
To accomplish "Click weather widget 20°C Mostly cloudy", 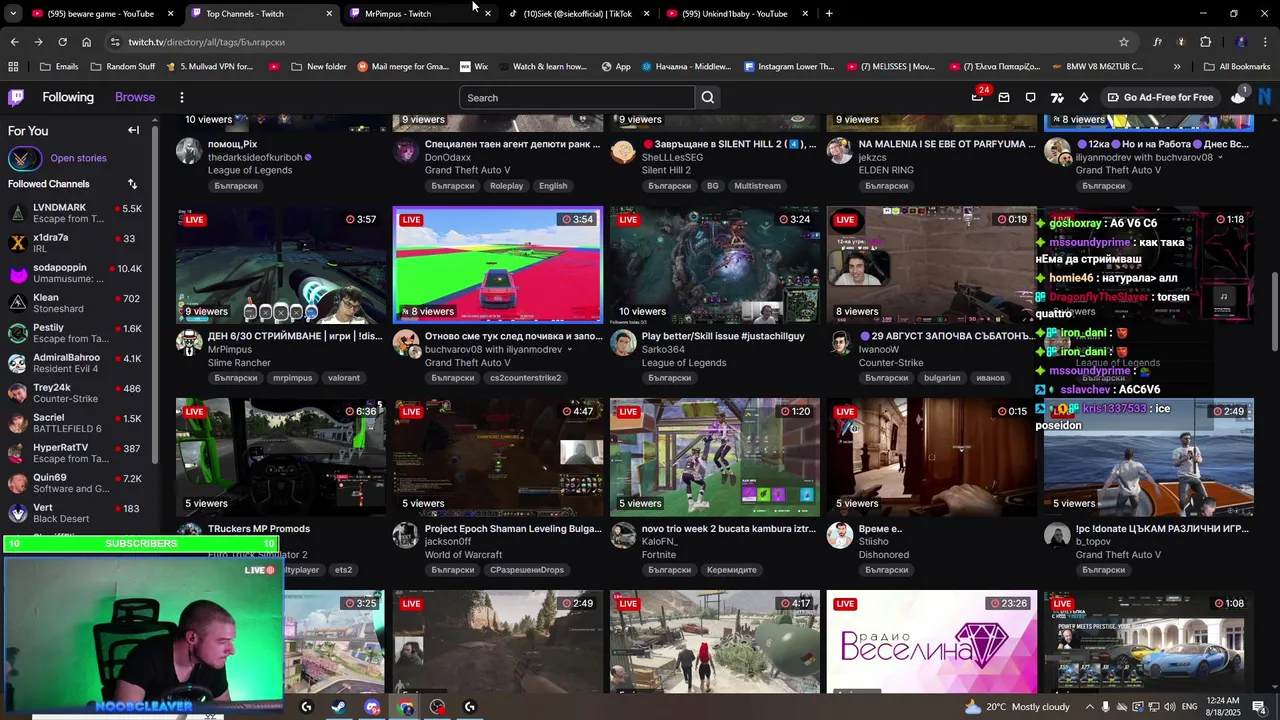I will click(1017, 707).
